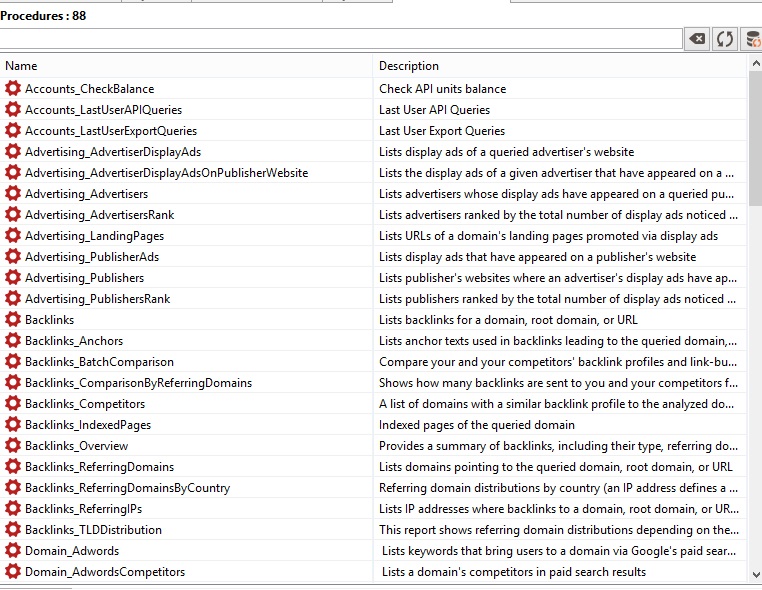Click the gear icon for Advertising_LandingPages

[x=13, y=236]
